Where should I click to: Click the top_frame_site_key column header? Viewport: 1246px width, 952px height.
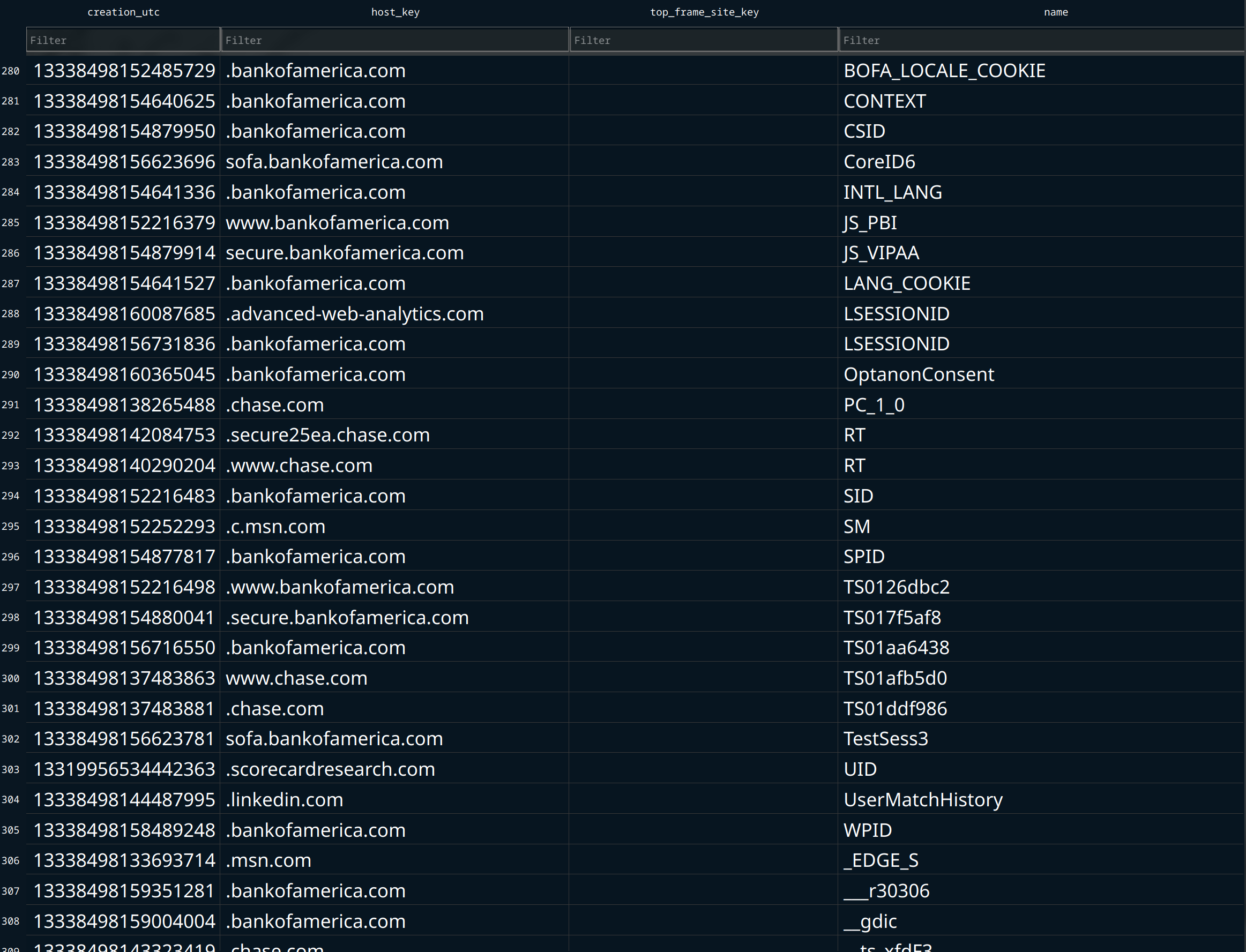[704, 12]
